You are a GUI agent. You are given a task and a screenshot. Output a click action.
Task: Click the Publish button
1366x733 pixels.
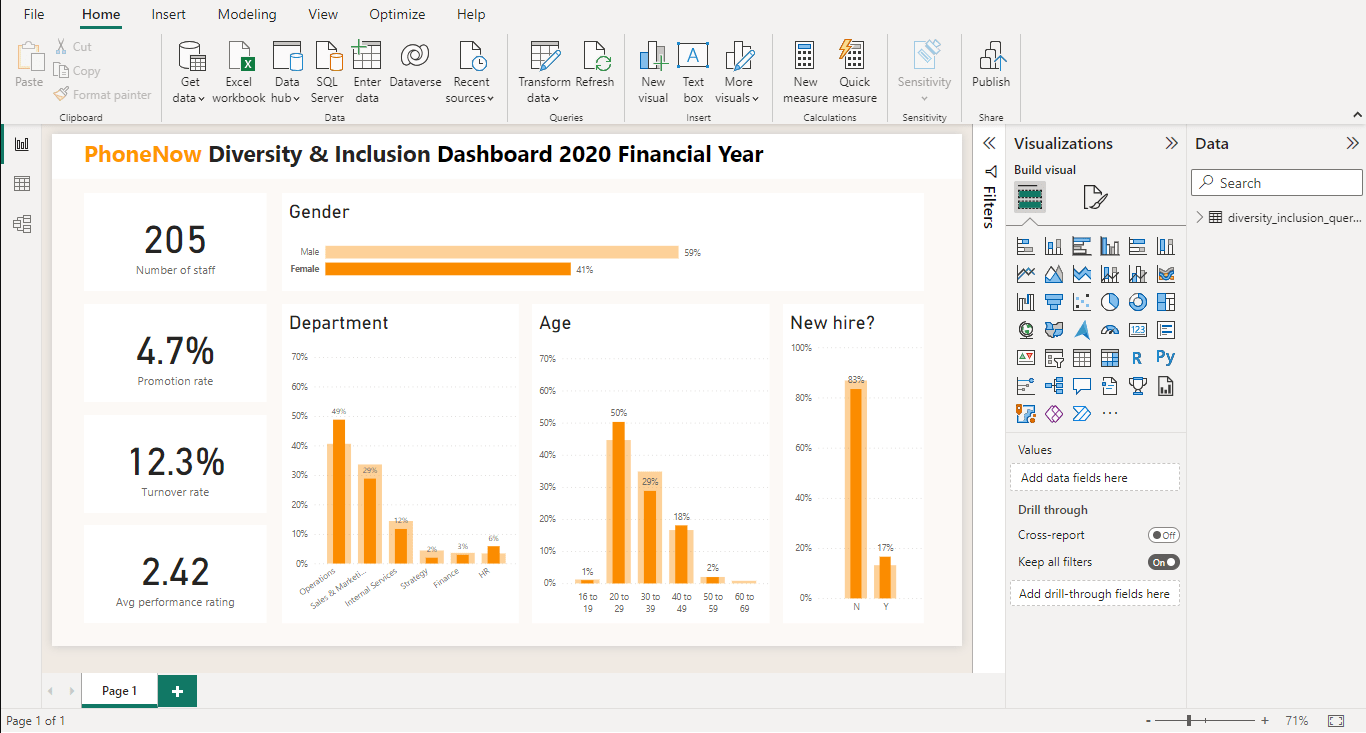coord(991,66)
